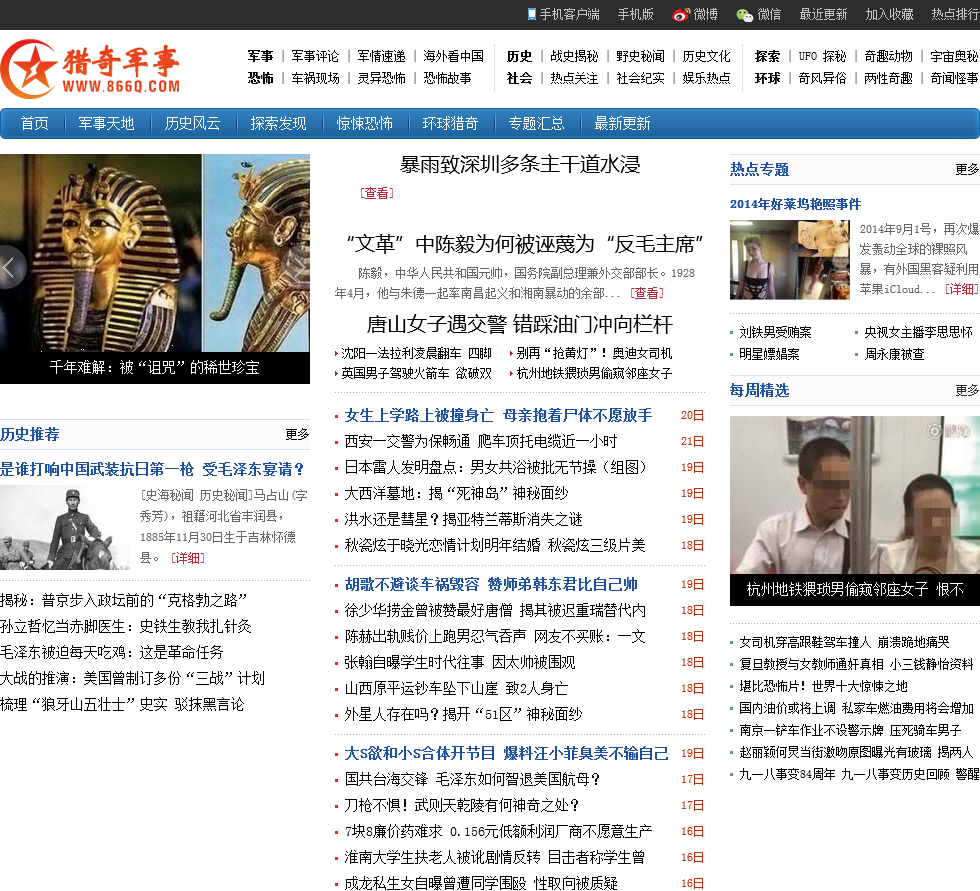
Task: Open 英国男子驾驶火箭车 link
Action: point(416,374)
